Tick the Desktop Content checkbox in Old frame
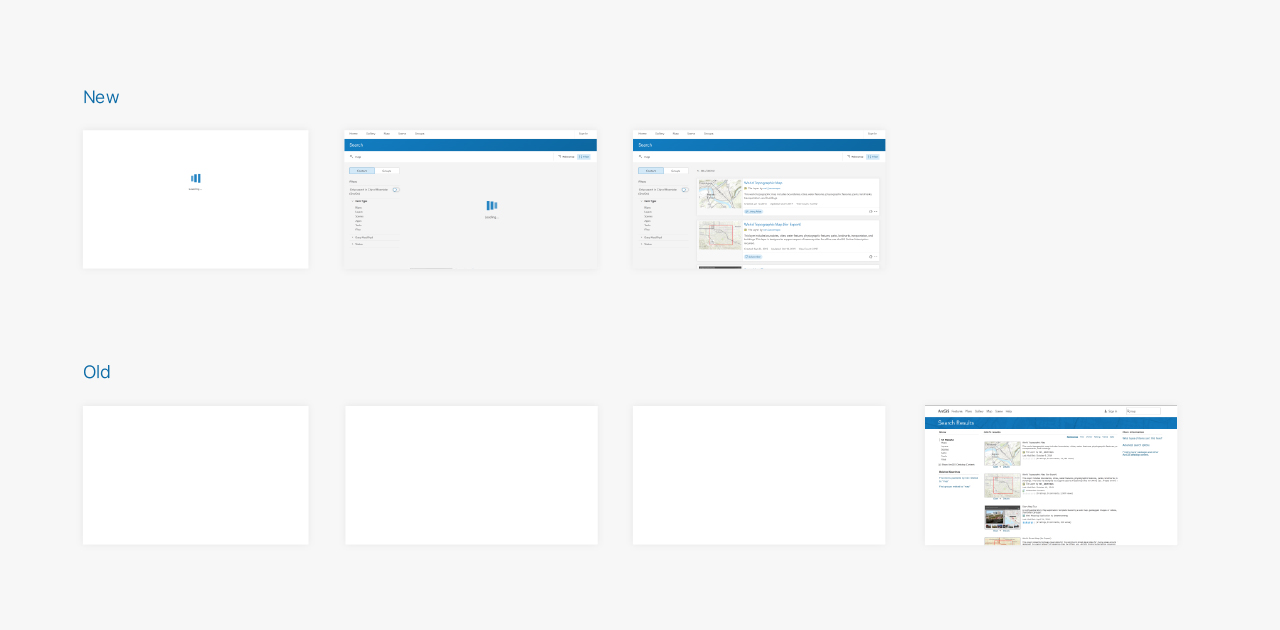The height and width of the screenshot is (630, 1280). (940, 464)
